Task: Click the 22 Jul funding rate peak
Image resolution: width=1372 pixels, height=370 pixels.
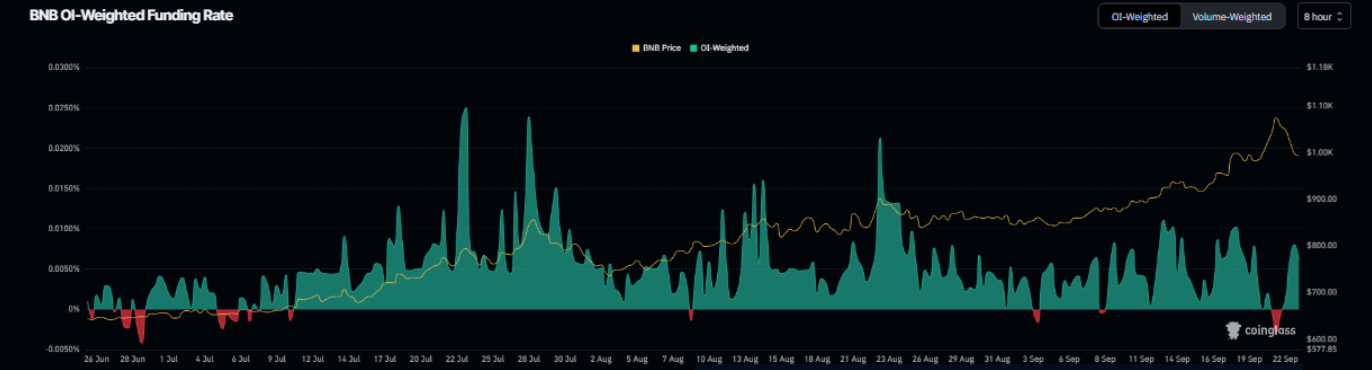Action: tap(464, 109)
